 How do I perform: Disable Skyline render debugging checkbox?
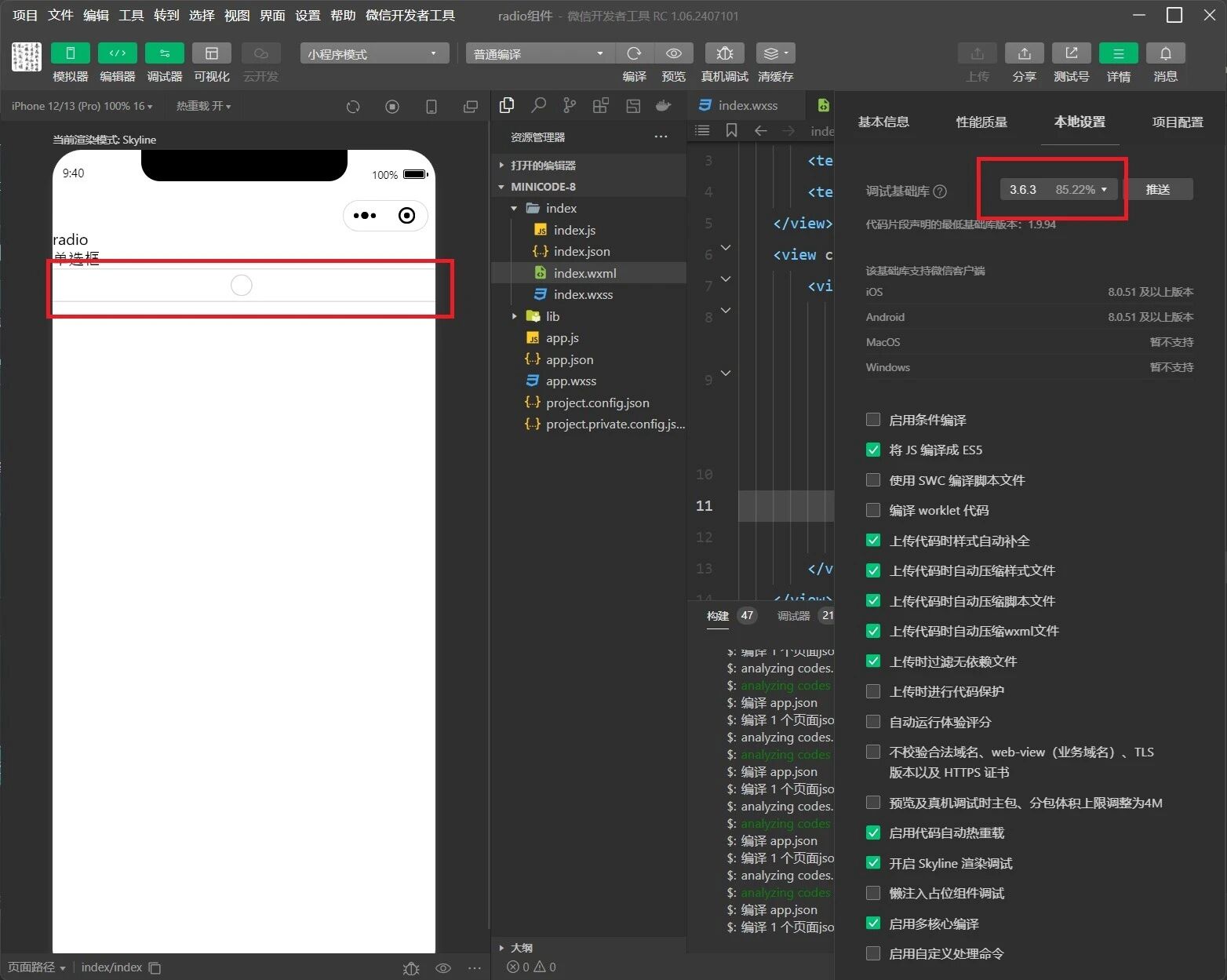point(872,863)
